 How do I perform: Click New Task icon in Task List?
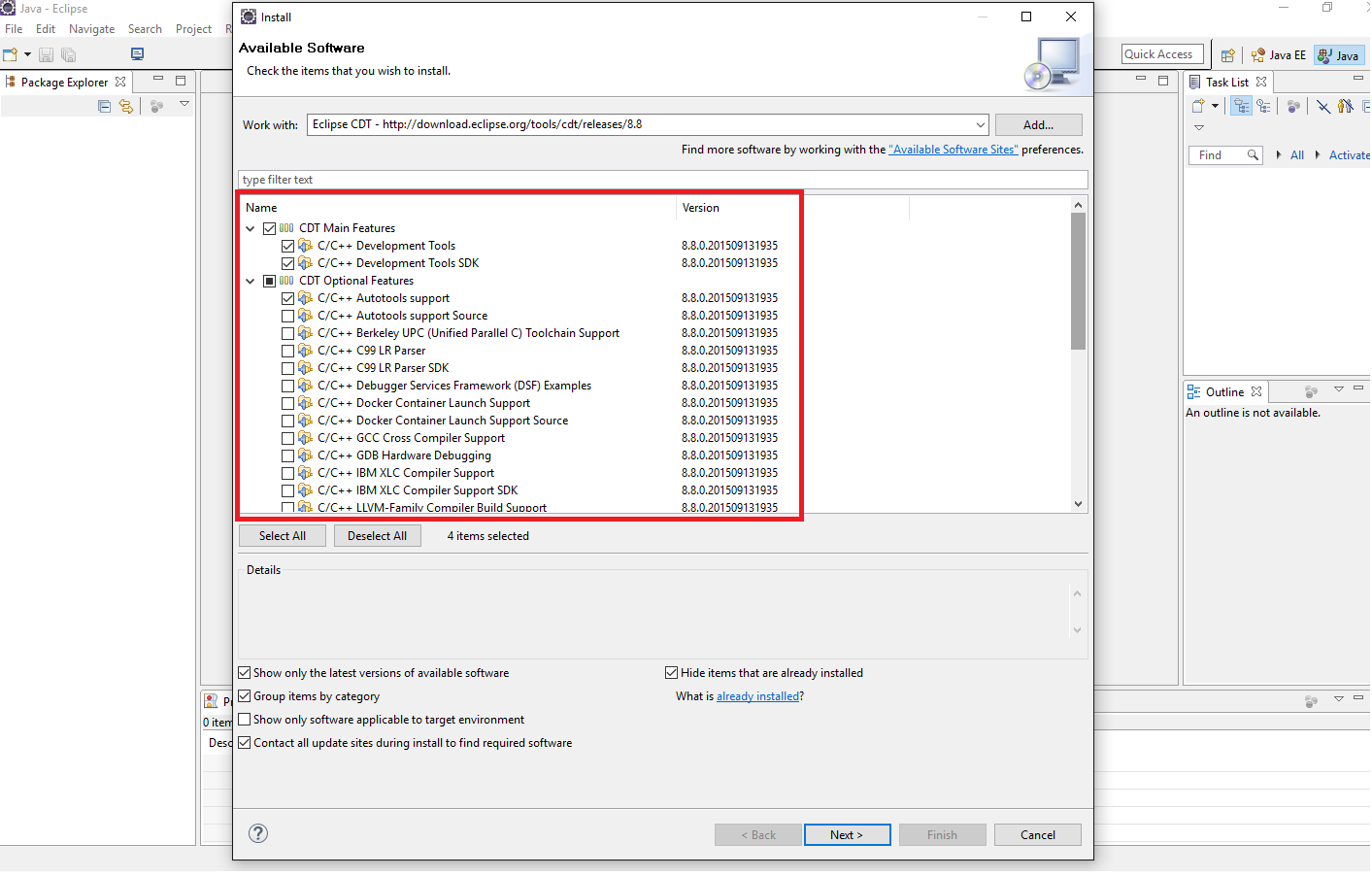pos(1198,106)
